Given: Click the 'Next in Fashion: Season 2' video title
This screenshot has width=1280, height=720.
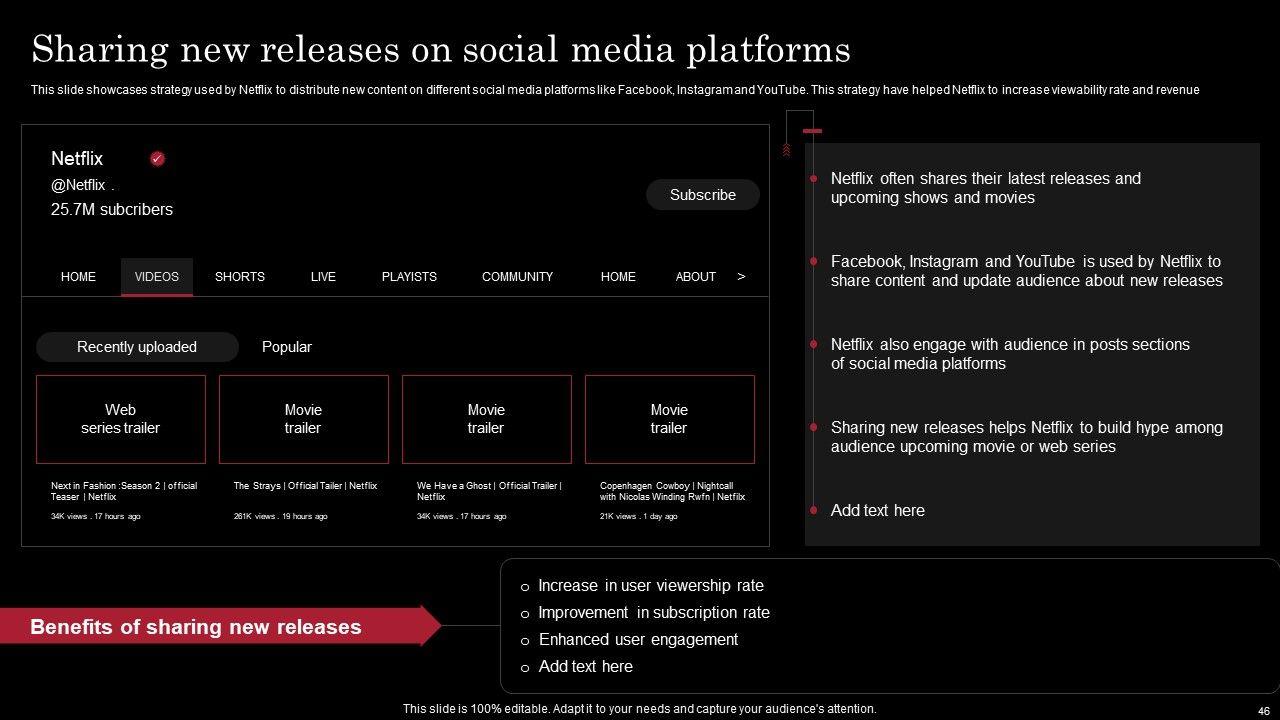Looking at the screenshot, I should [124, 491].
